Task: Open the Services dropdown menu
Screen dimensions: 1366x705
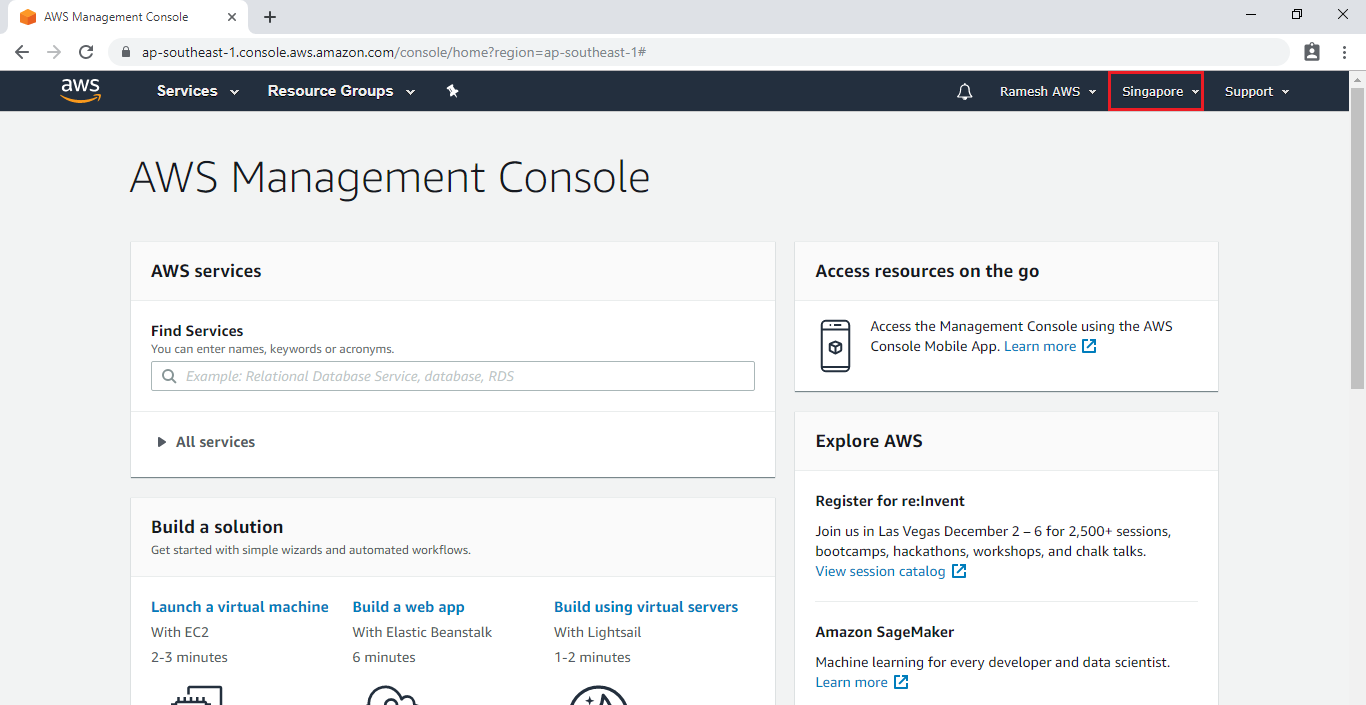Action: (x=198, y=91)
